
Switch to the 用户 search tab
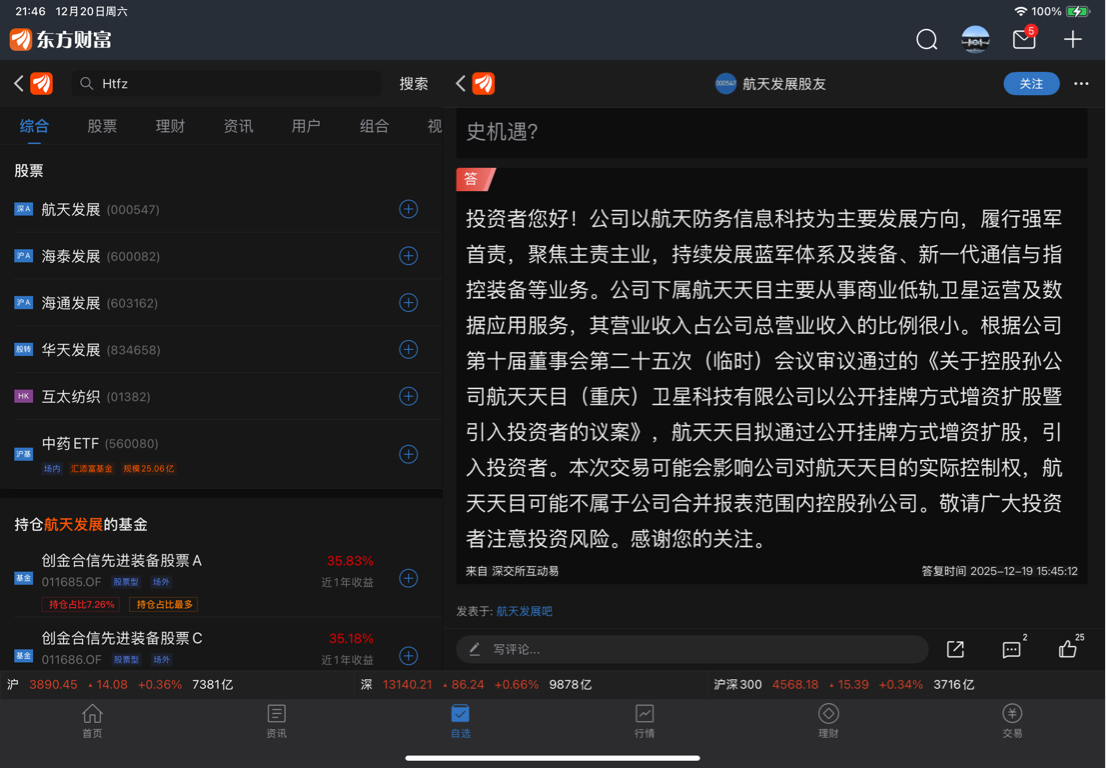point(305,126)
